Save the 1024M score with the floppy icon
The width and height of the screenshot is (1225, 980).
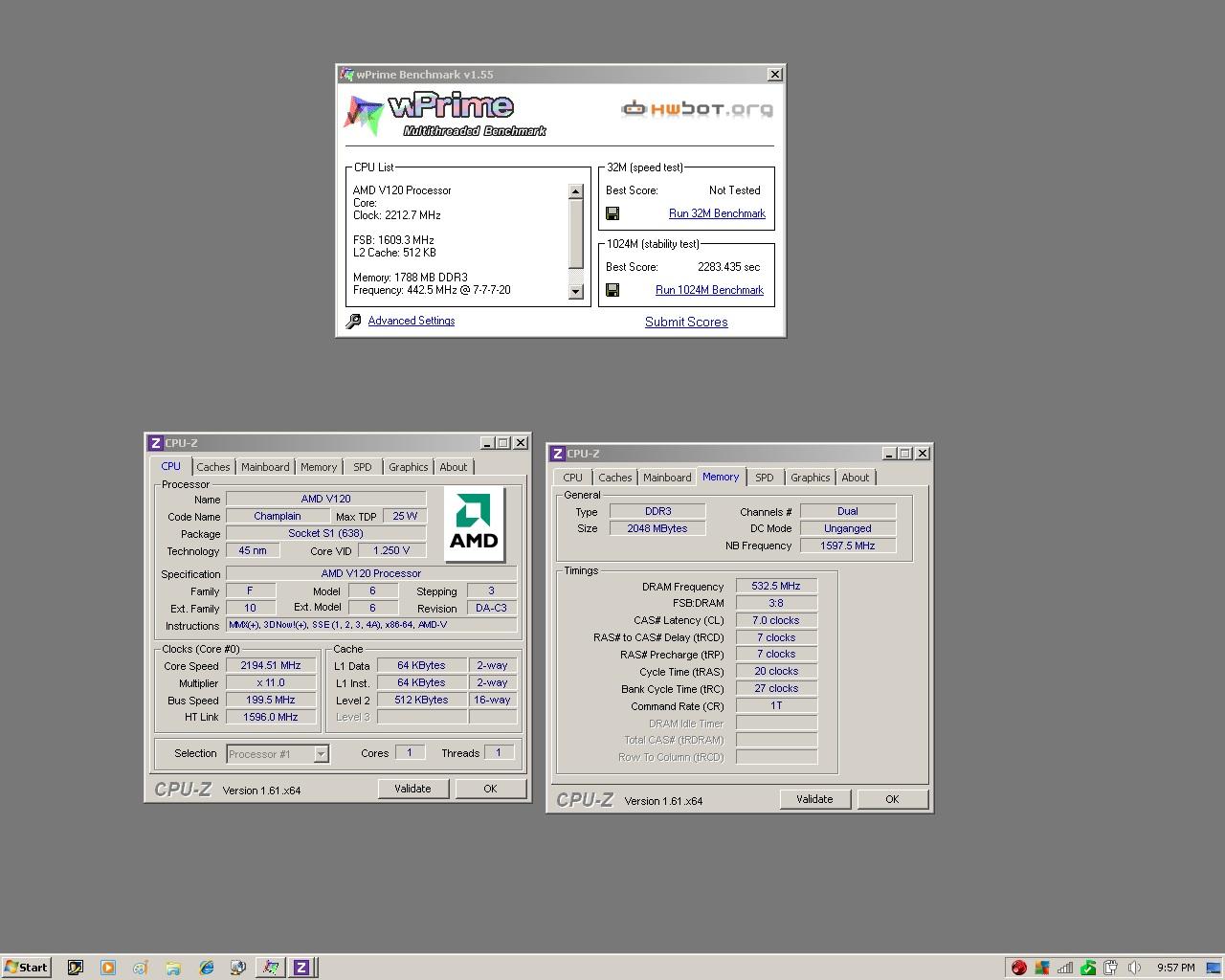(x=612, y=290)
